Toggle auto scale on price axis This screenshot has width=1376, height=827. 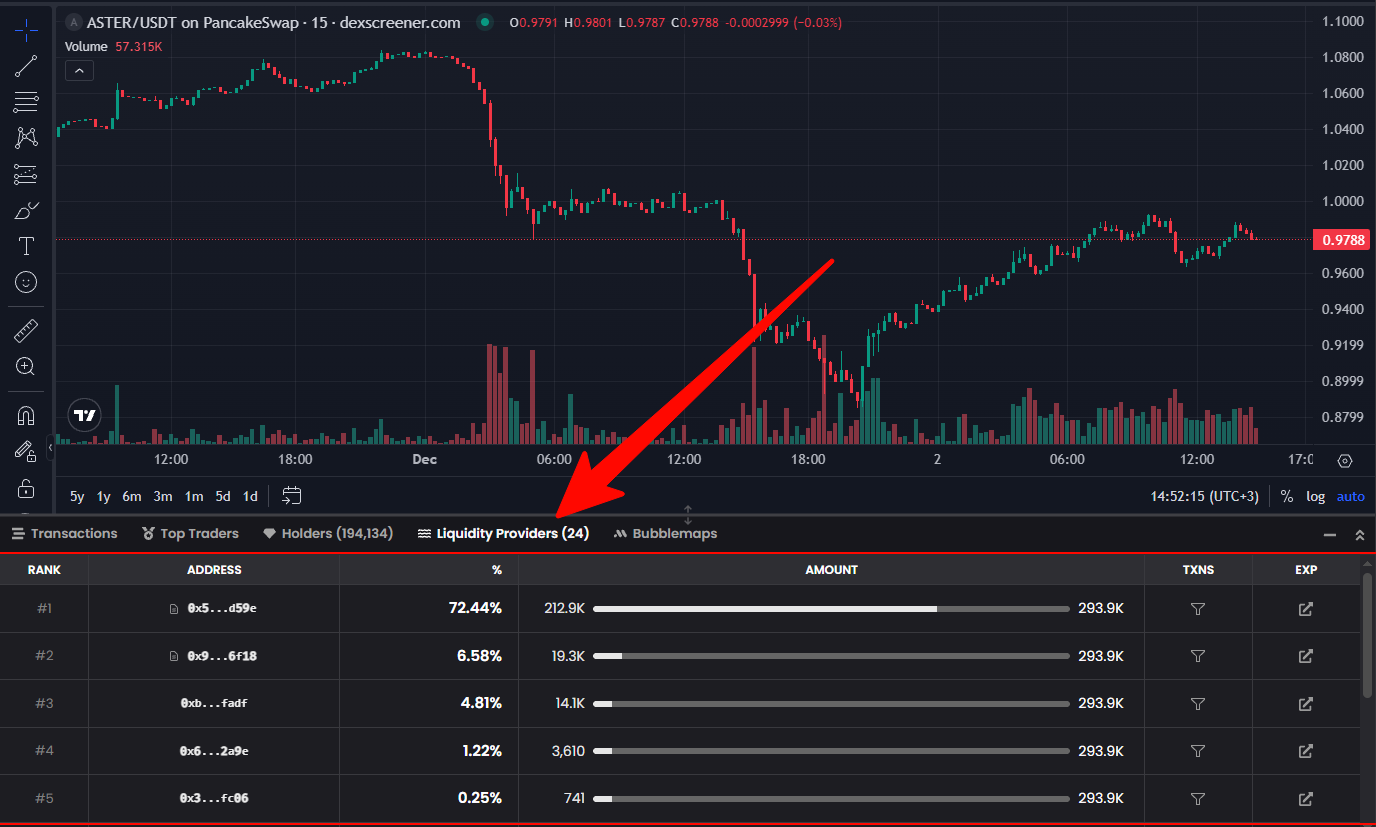coord(1350,496)
